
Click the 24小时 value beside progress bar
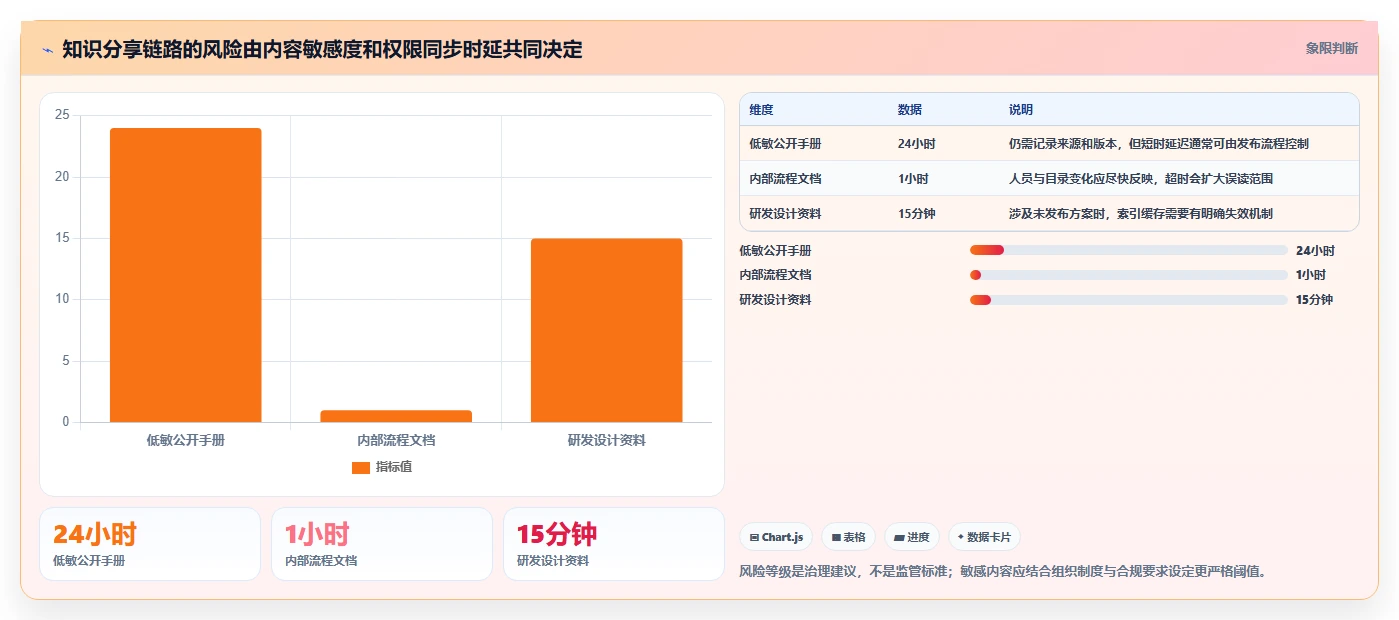[x=1315, y=251]
